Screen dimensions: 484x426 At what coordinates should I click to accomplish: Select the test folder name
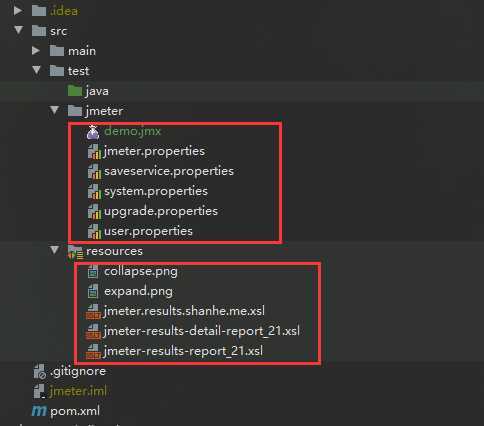coord(78,71)
